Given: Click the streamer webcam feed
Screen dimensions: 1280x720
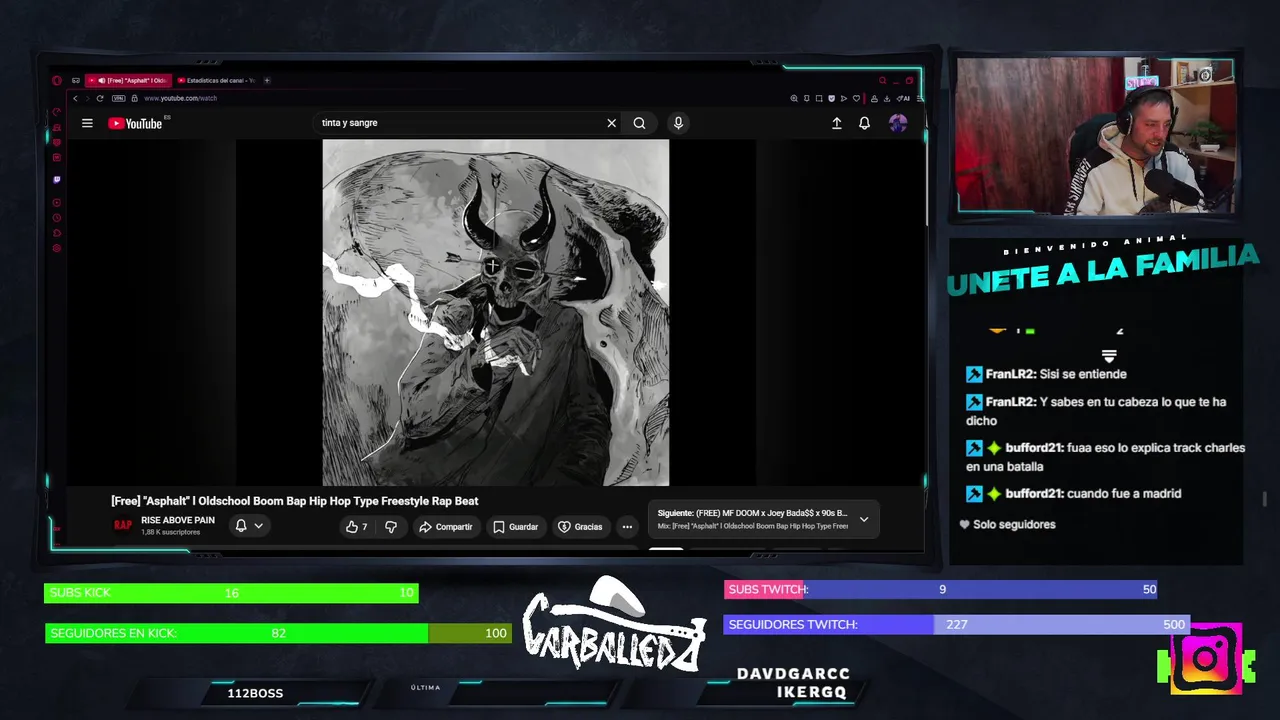Looking at the screenshot, I should 1096,135.
